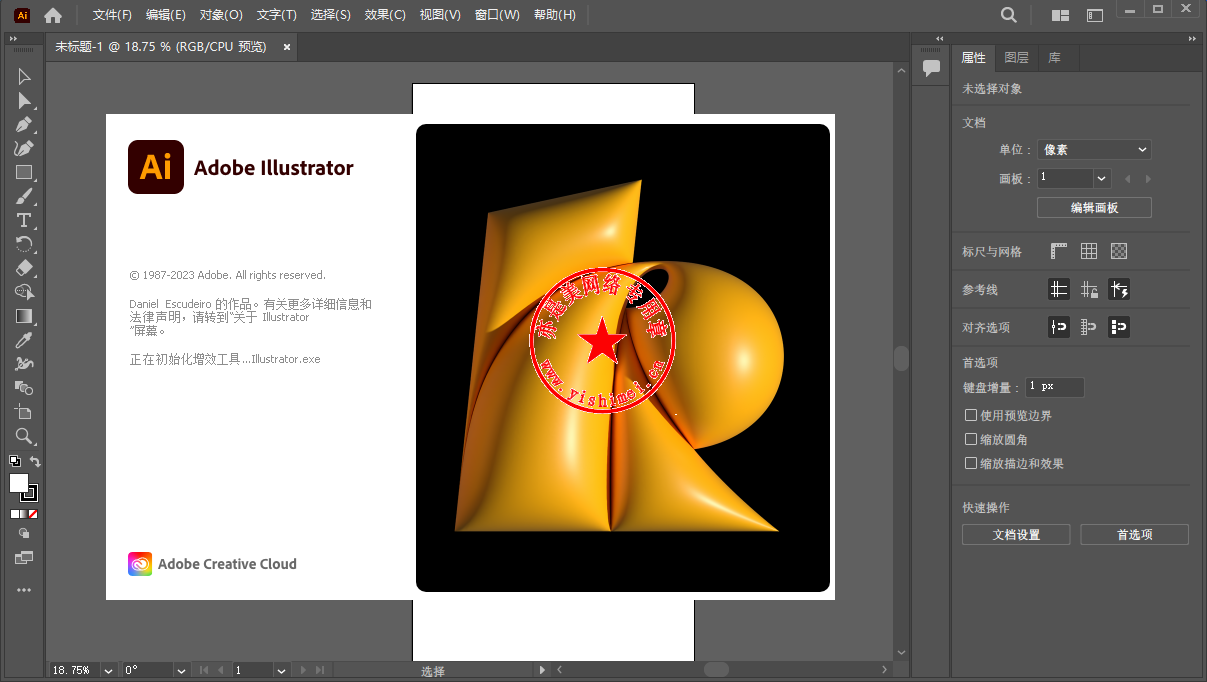Show rulers from Properties panel
This screenshot has height=682, width=1207.
click(1059, 252)
